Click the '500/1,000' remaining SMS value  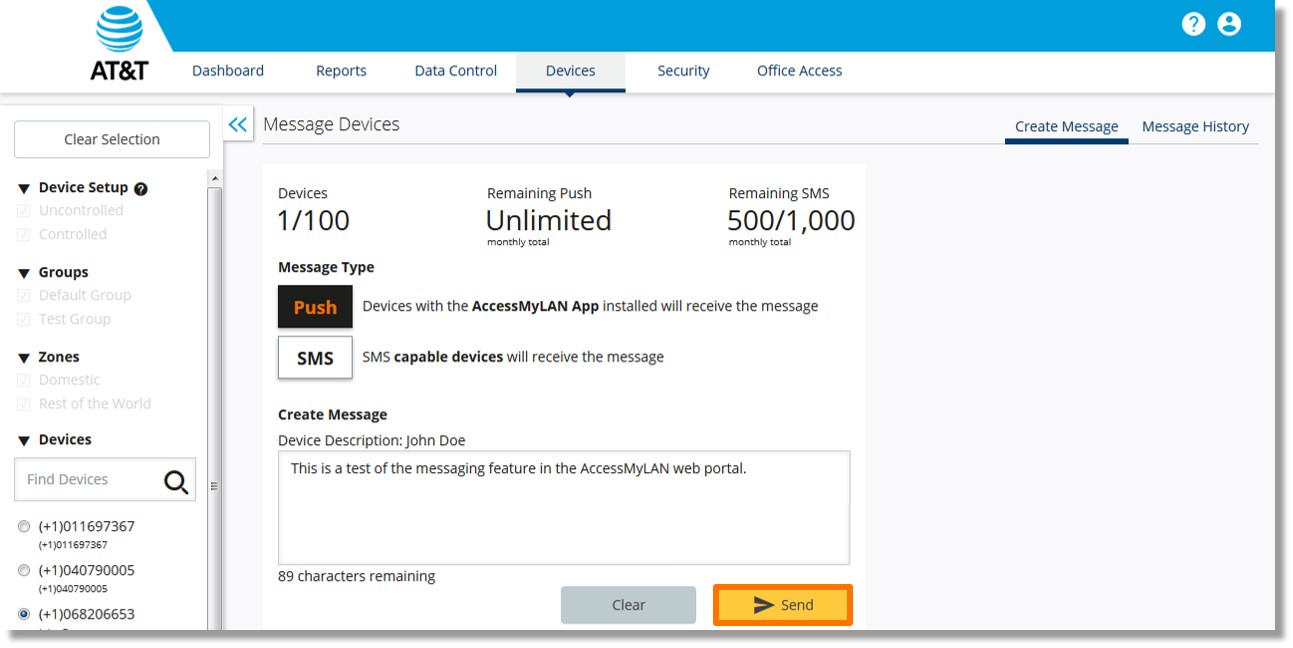click(791, 221)
